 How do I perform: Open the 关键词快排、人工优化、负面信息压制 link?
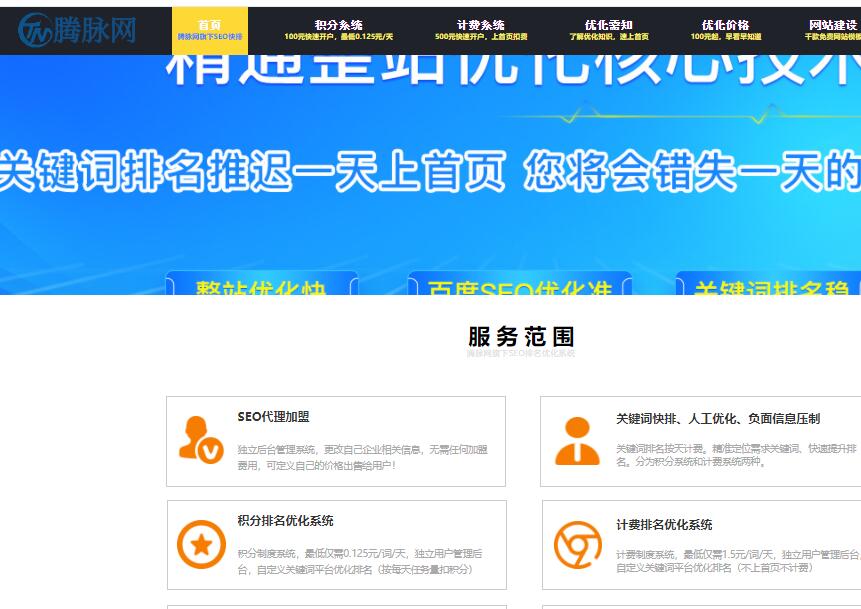717,419
